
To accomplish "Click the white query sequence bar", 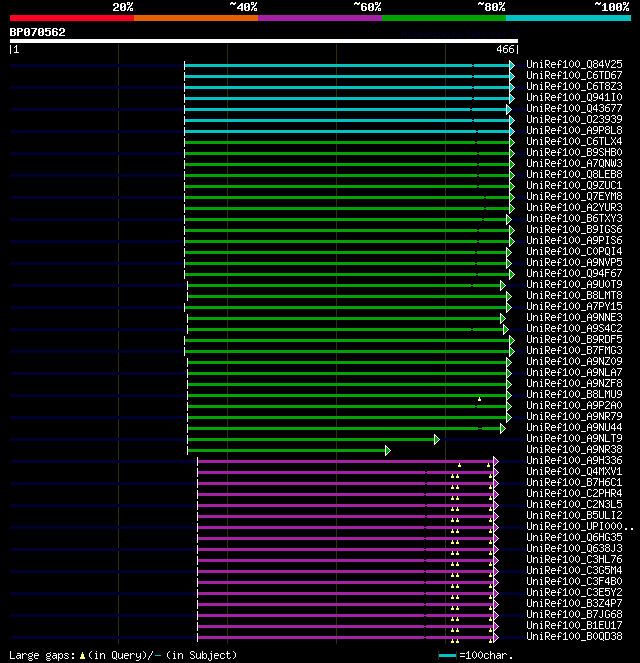I will [x=264, y=41].
